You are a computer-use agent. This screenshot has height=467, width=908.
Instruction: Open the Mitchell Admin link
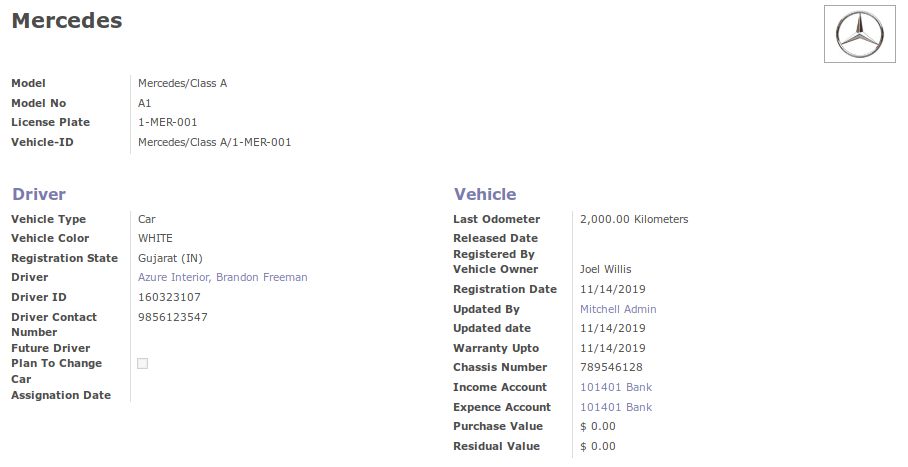618,309
